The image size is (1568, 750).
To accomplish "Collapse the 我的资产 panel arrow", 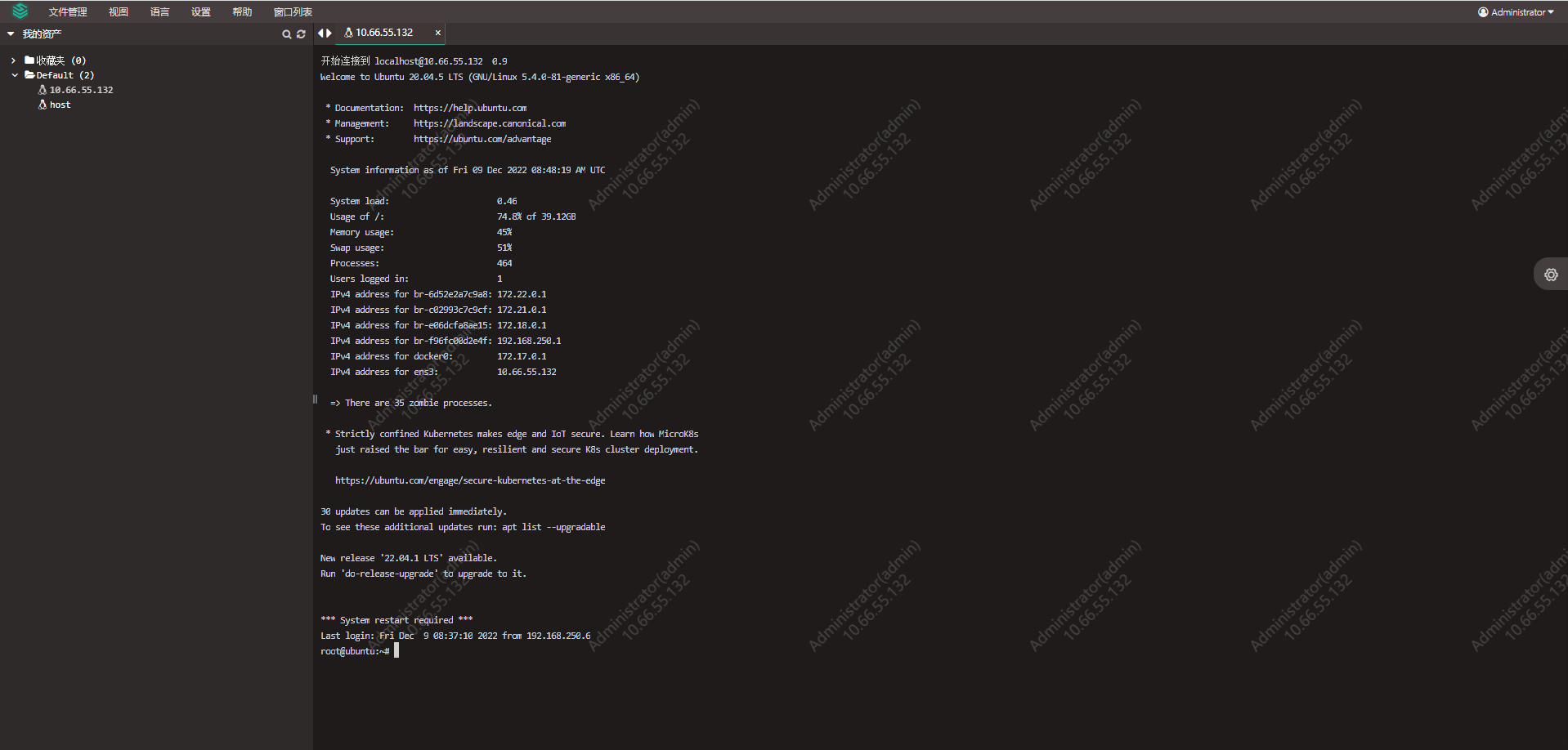I will point(11,34).
